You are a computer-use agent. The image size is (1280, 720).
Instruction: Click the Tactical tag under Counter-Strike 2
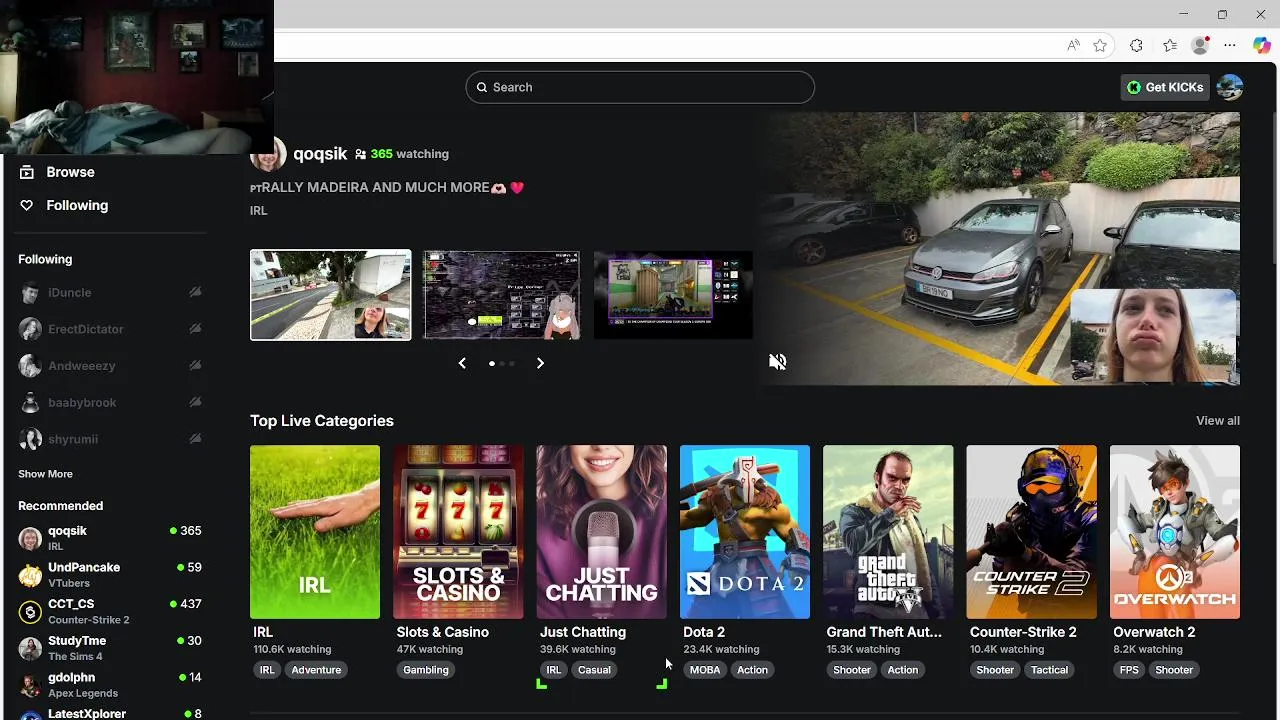(x=1050, y=670)
